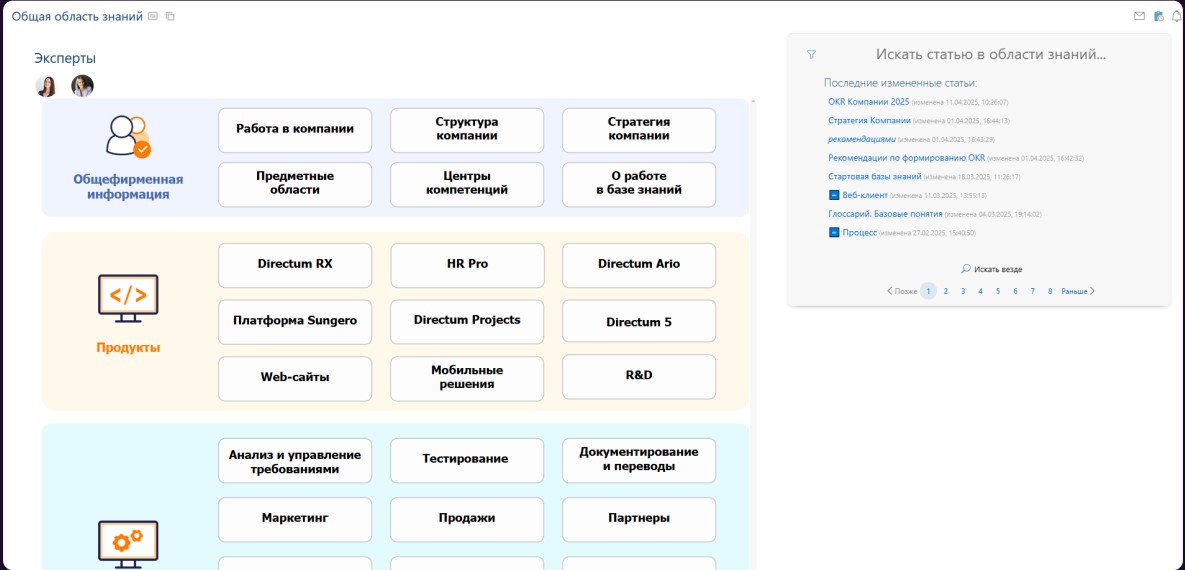Open the Платформа Sungero tile
Viewport: 1185px width, 570px height.
coord(295,321)
